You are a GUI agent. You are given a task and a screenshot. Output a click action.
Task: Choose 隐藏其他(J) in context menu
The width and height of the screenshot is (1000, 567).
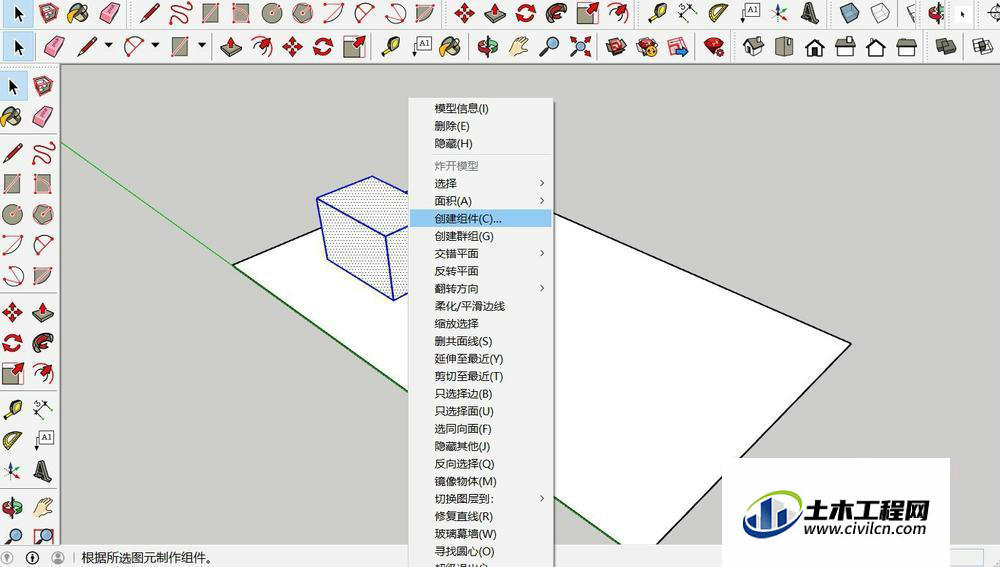click(480, 446)
